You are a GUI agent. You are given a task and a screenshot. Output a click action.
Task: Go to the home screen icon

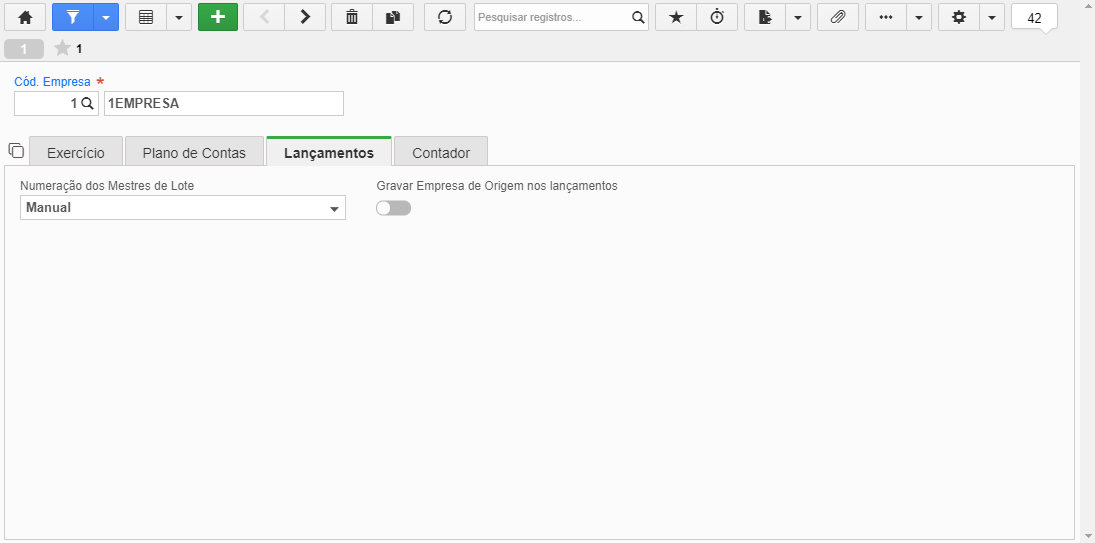pyautogui.click(x=25, y=17)
